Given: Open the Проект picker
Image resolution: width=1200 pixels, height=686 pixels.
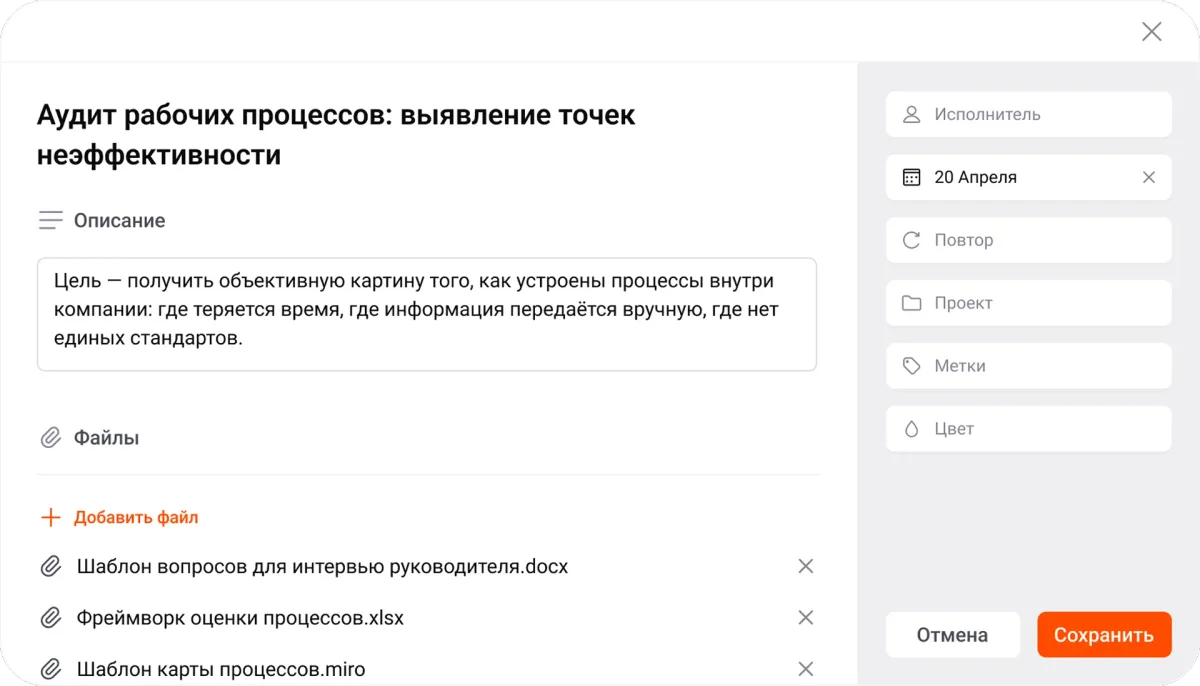Looking at the screenshot, I should tap(1028, 302).
